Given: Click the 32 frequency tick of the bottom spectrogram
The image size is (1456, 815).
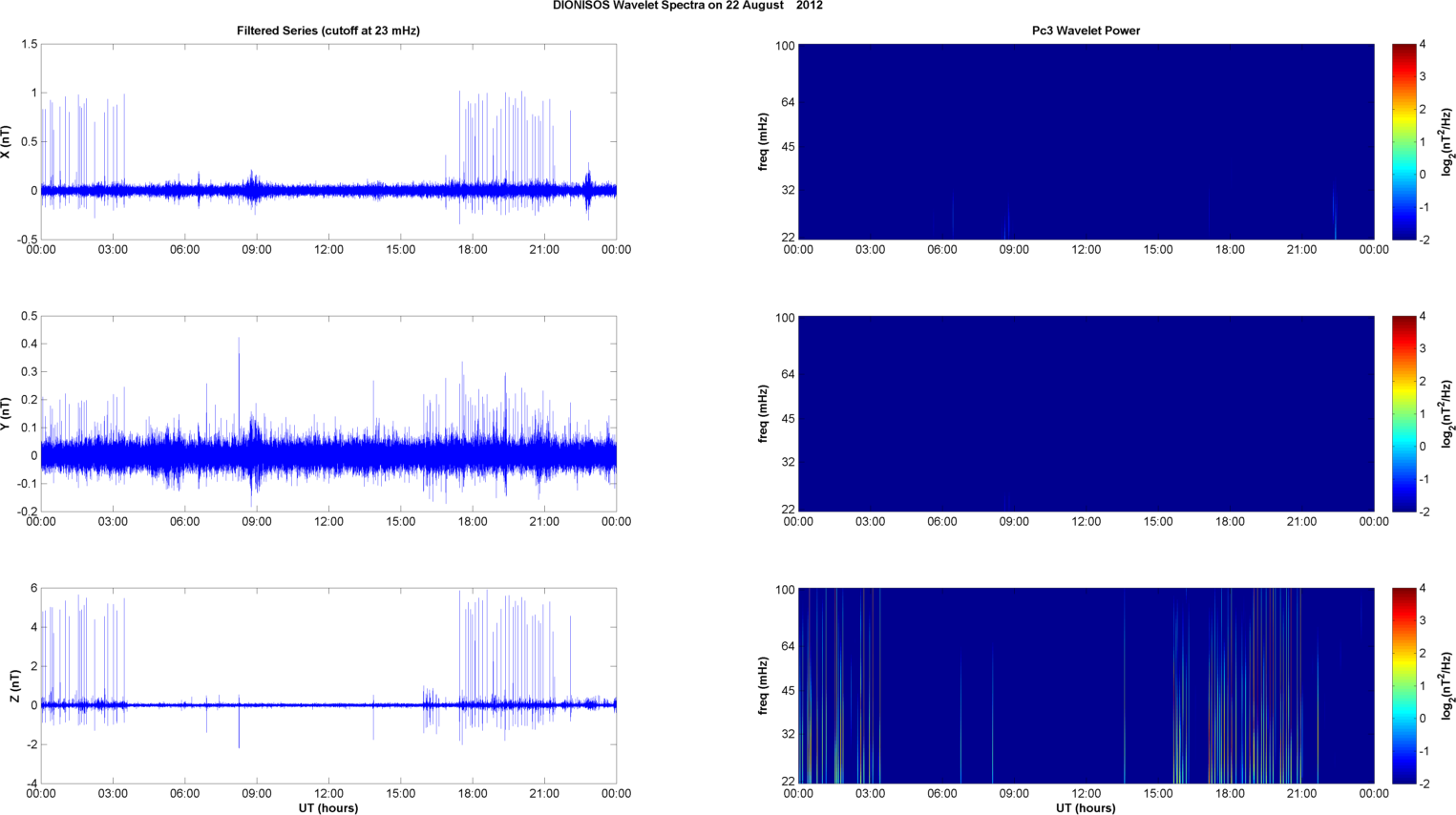Looking at the screenshot, I should (x=788, y=734).
